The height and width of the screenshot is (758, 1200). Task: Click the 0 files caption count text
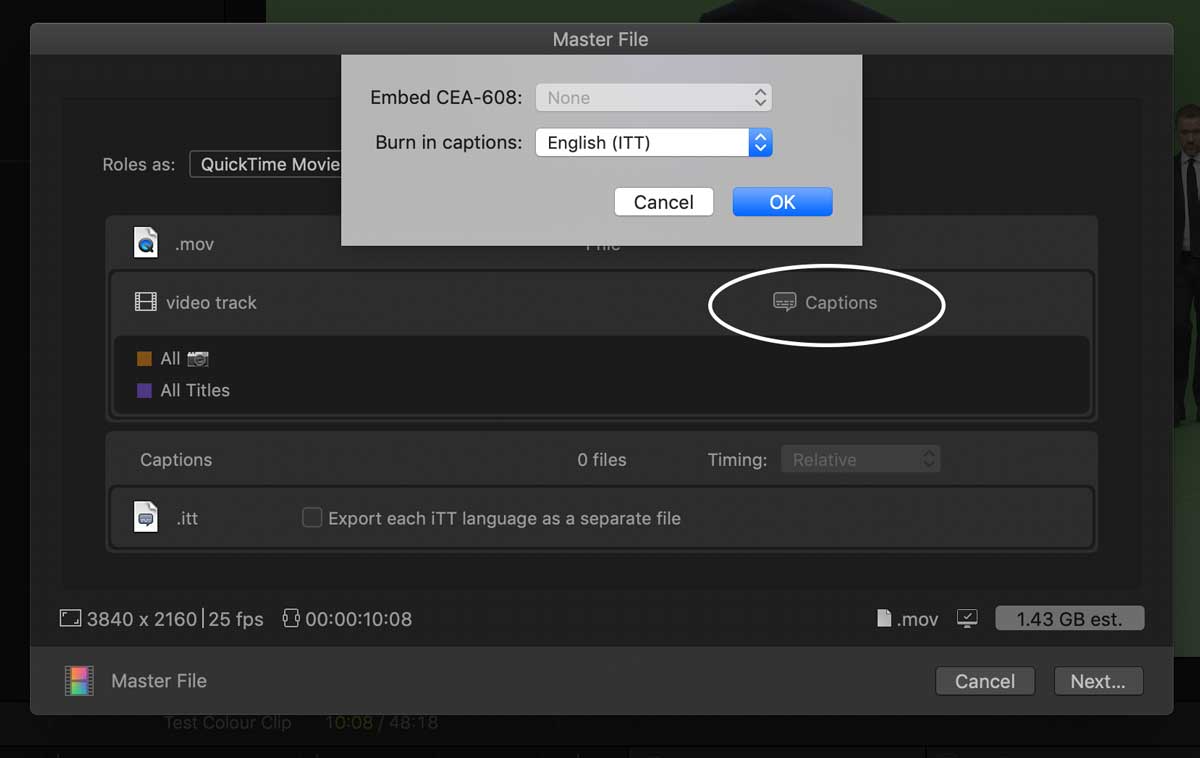pos(602,460)
